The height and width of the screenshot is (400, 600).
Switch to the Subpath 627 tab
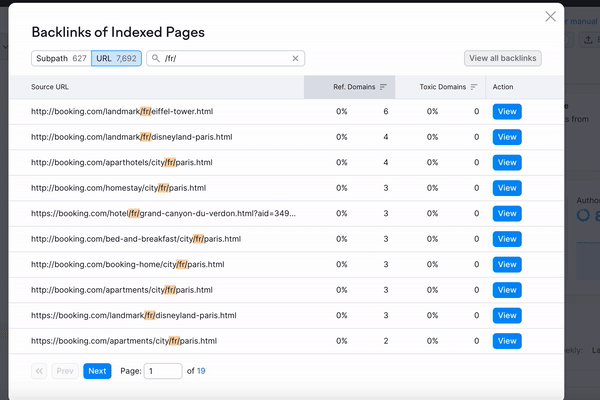59,59
